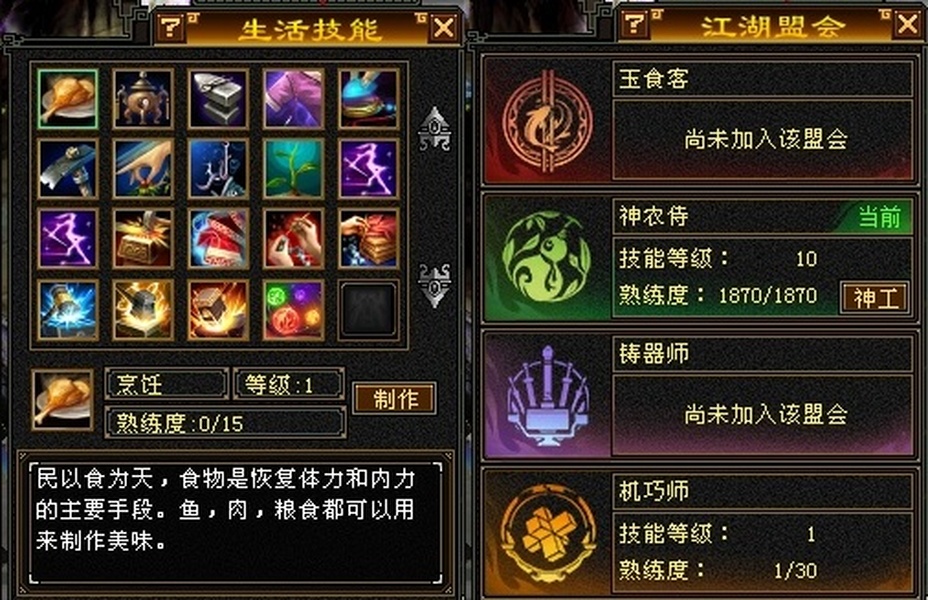Select the 神农侍 guild emblem
Image resolution: width=928 pixels, height=600 pixels.
tap(546, 259)
